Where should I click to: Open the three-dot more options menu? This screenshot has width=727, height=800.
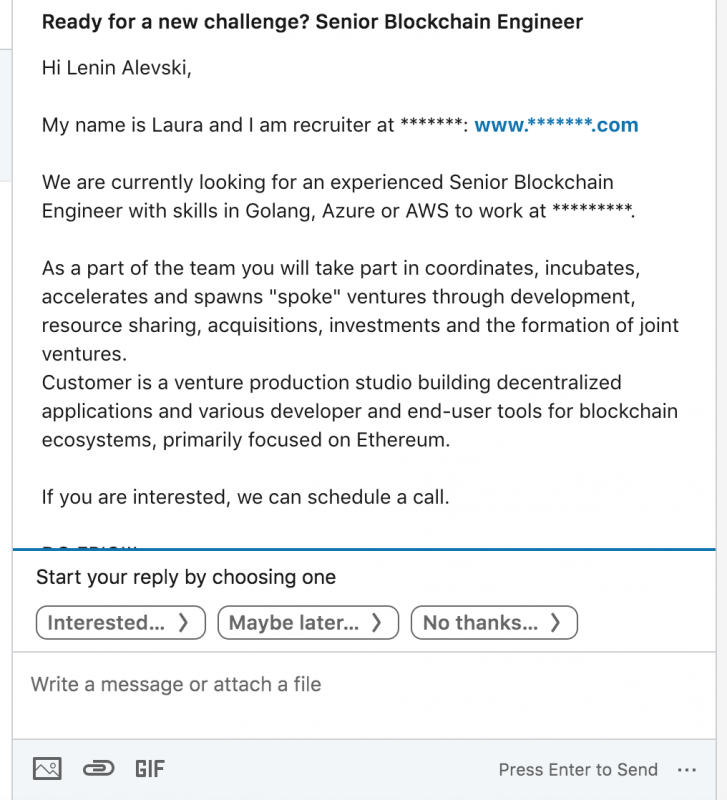pos(686,770)
